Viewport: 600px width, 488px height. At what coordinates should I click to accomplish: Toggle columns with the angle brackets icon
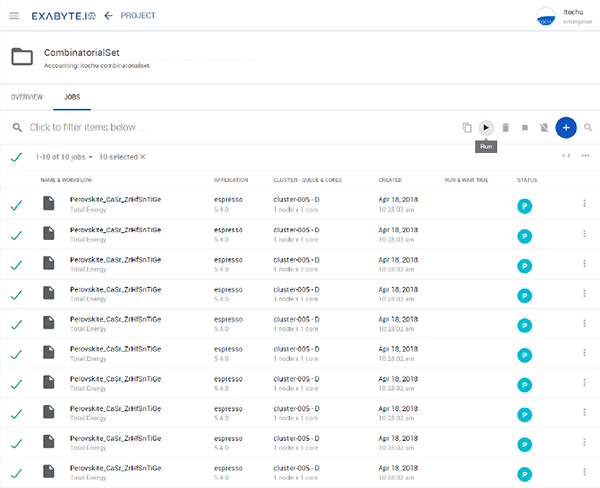point(566,156)
